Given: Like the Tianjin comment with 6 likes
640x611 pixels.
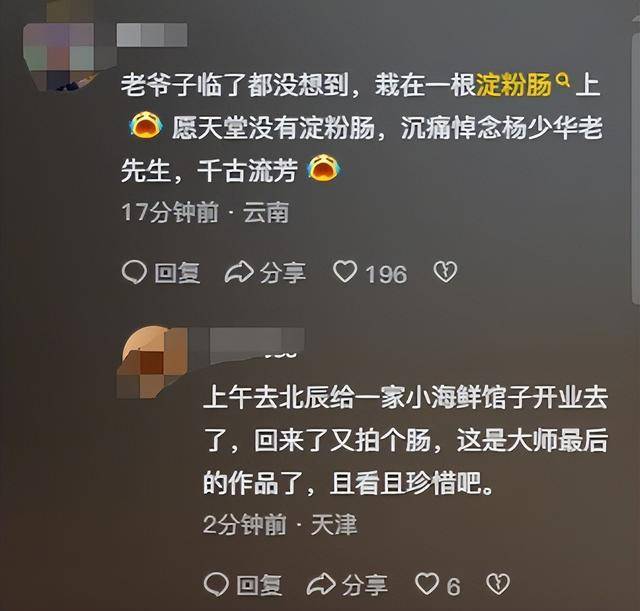Looking at the screenshot, I should click(x=427, y=584).
